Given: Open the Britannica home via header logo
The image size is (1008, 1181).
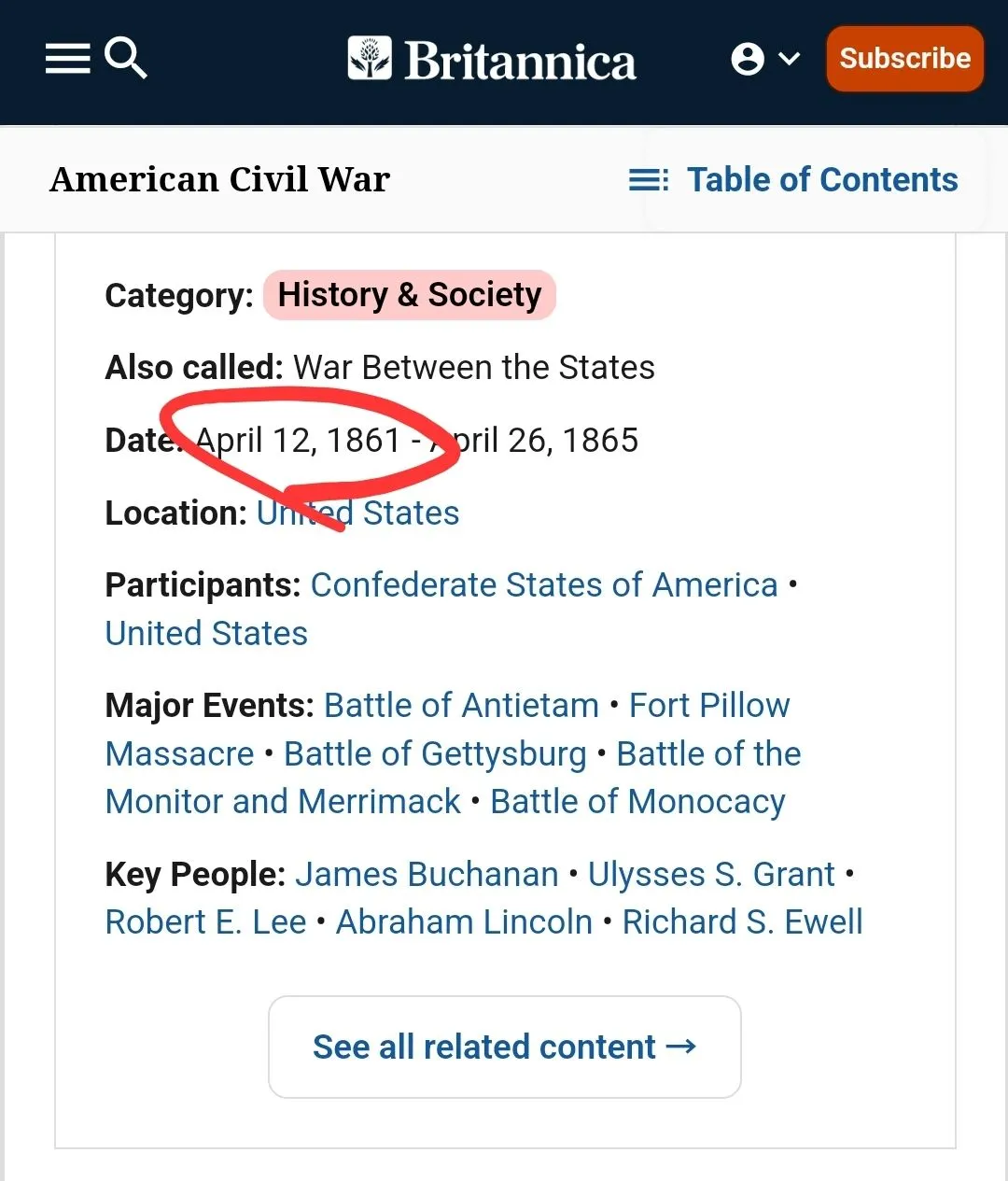Looking at the screenshot, I should point(492,58).
